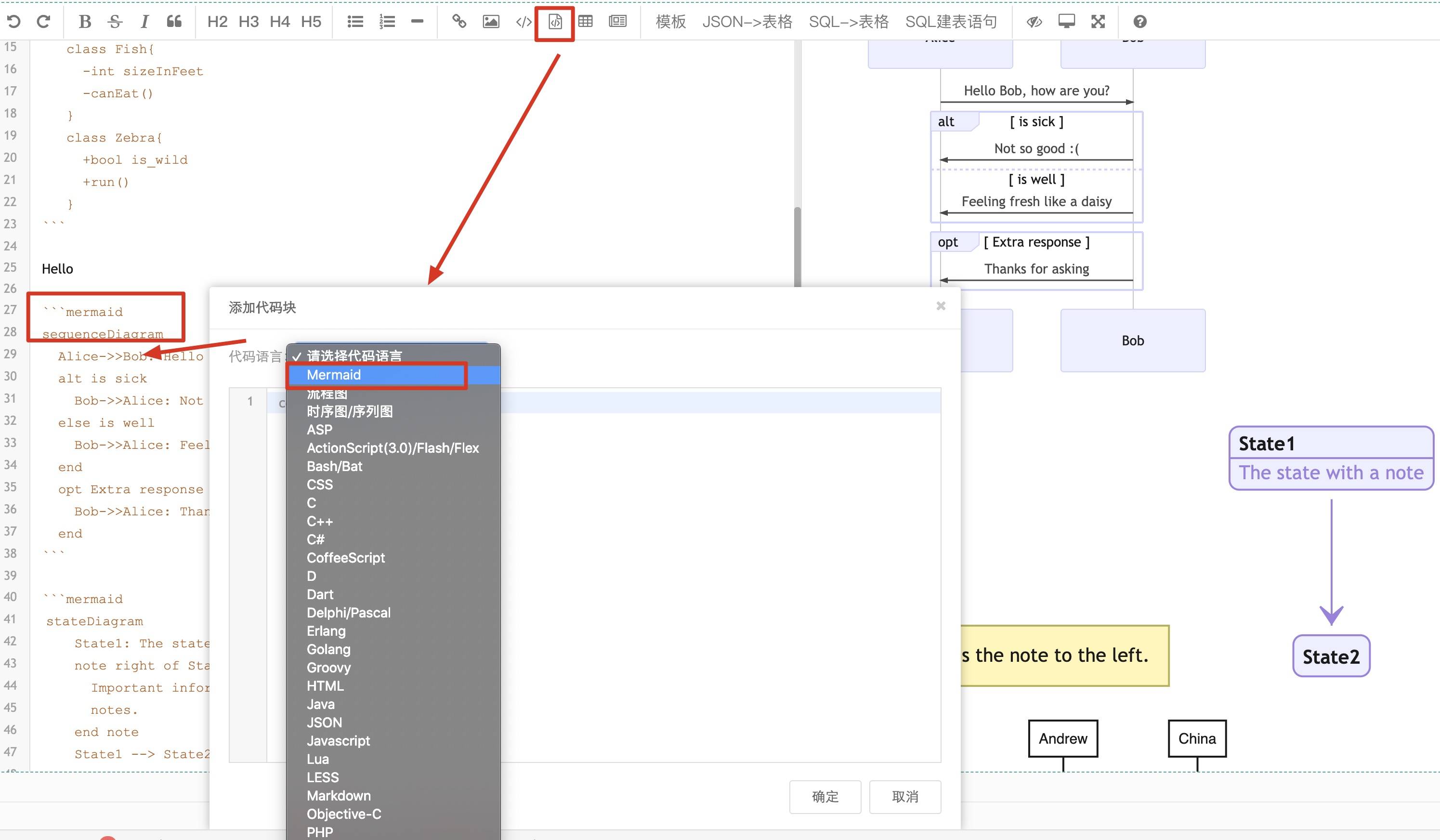
Task: Click SQL->表格 converter
Action: (x=849, y=22)
